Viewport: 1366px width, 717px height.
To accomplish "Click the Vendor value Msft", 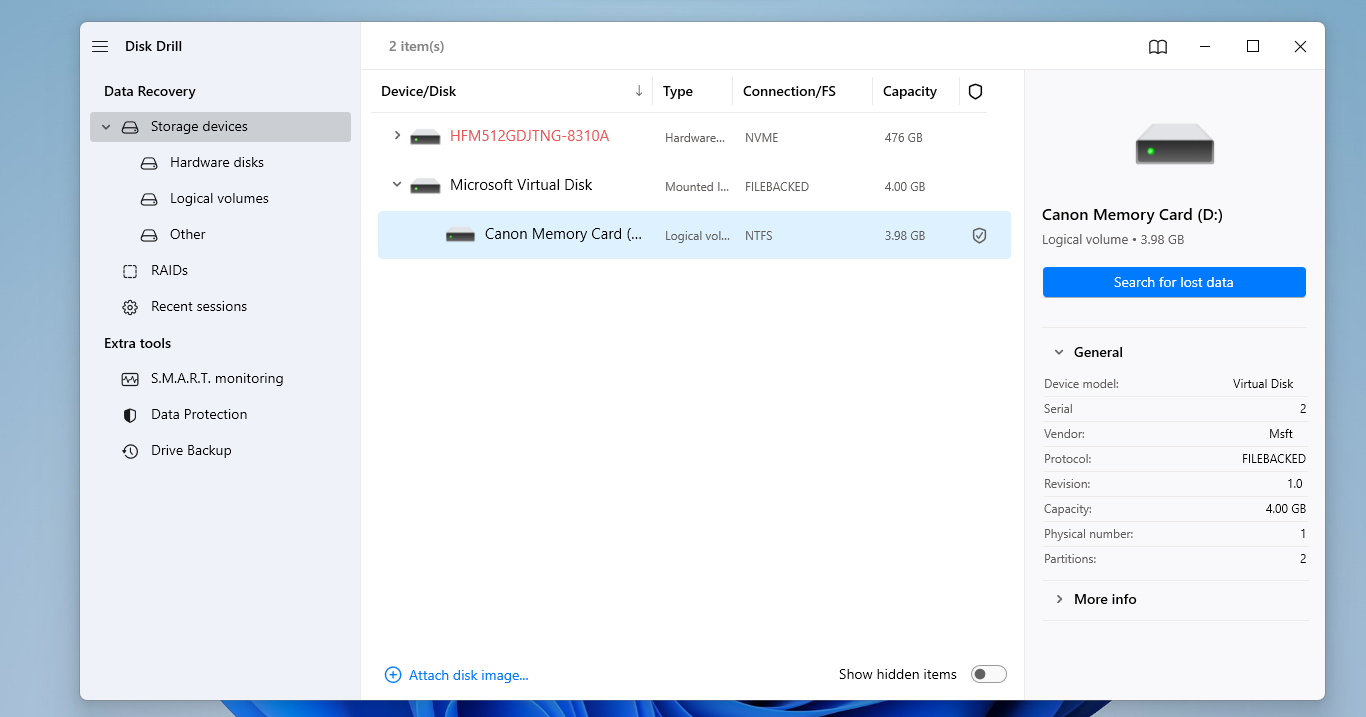I will [x=1281, y=434].
